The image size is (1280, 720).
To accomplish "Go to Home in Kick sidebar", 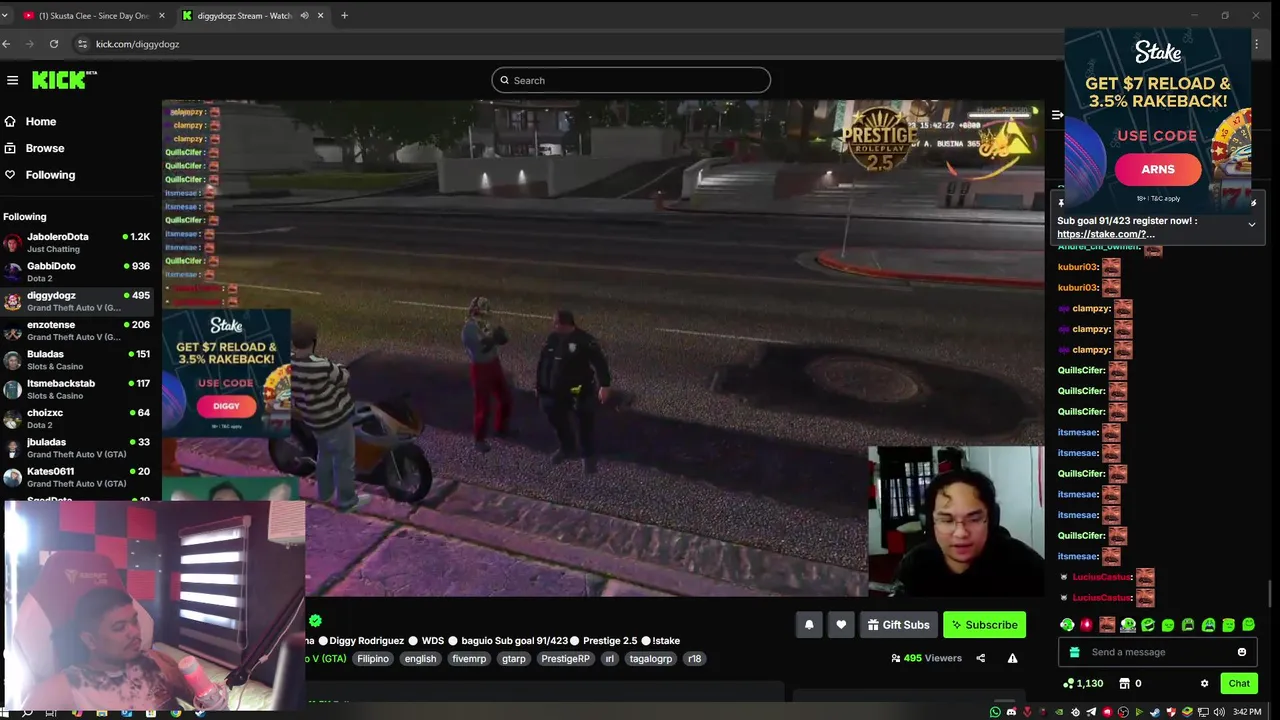I will (41, 121).
